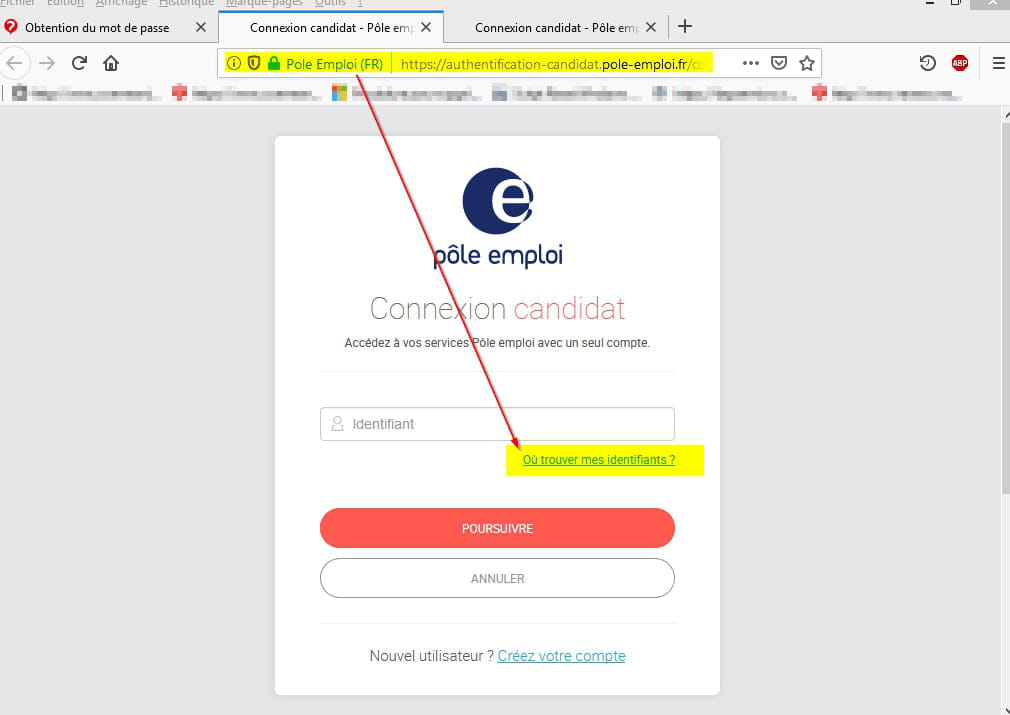Open the Où trouver mes identifiants link
Viewport: 1010px width, 715px height.
[598, 460]
